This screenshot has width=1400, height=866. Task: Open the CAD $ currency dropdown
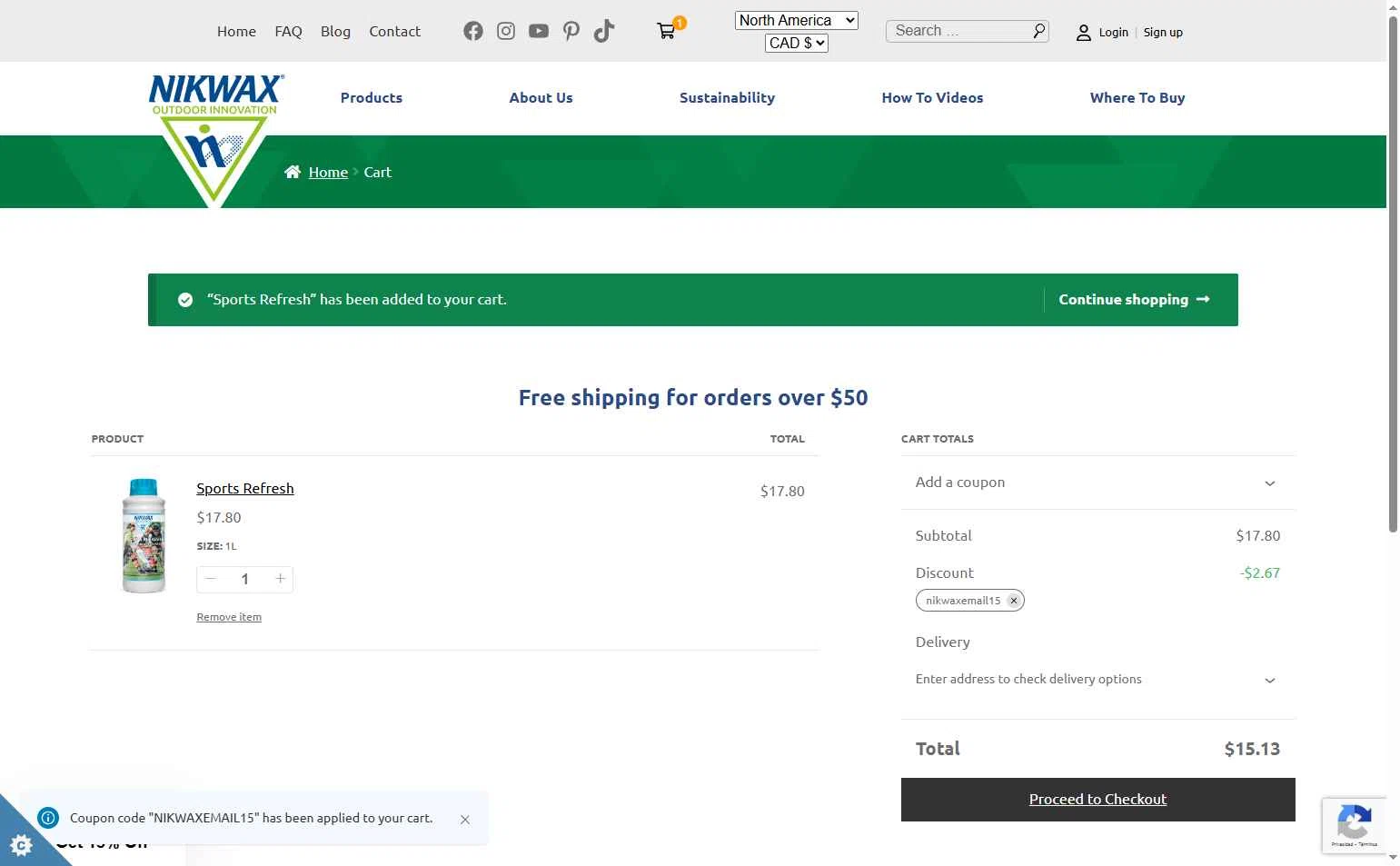797,43
